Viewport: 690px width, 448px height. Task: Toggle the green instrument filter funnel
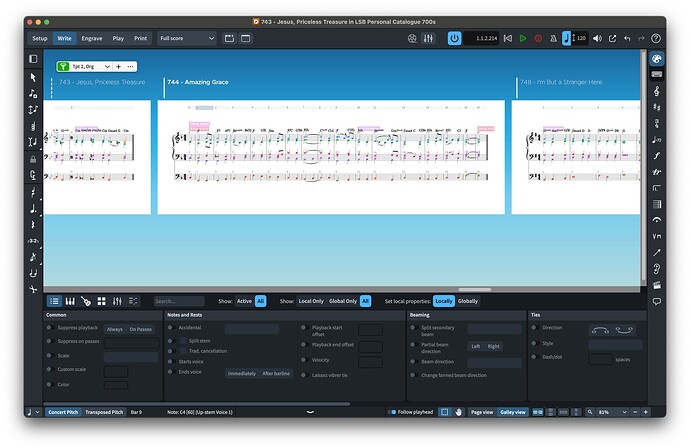(63, 66)
